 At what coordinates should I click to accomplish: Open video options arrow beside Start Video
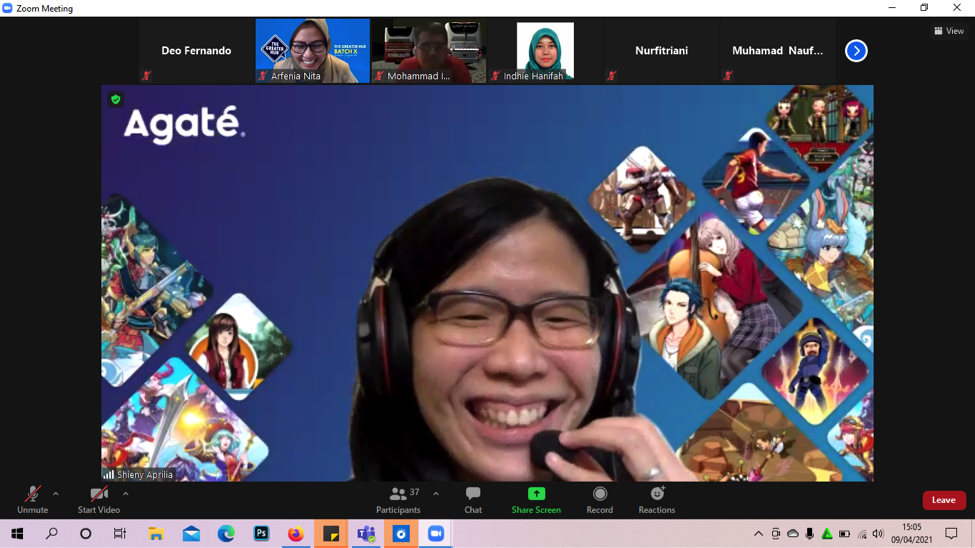(x=126, y=494)
